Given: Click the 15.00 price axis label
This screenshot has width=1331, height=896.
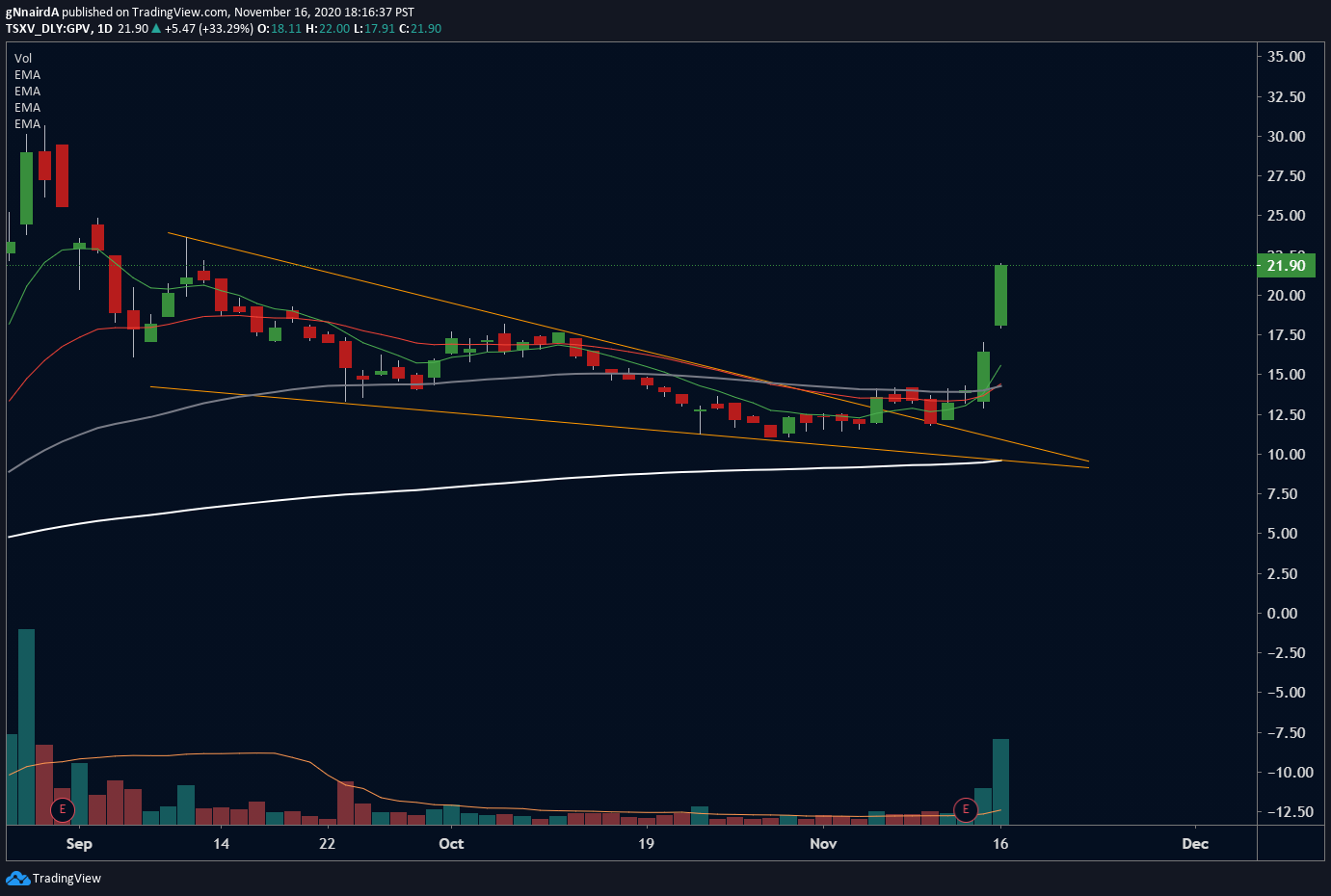Looking at the screenshot, I should [x=1286, y=375].
